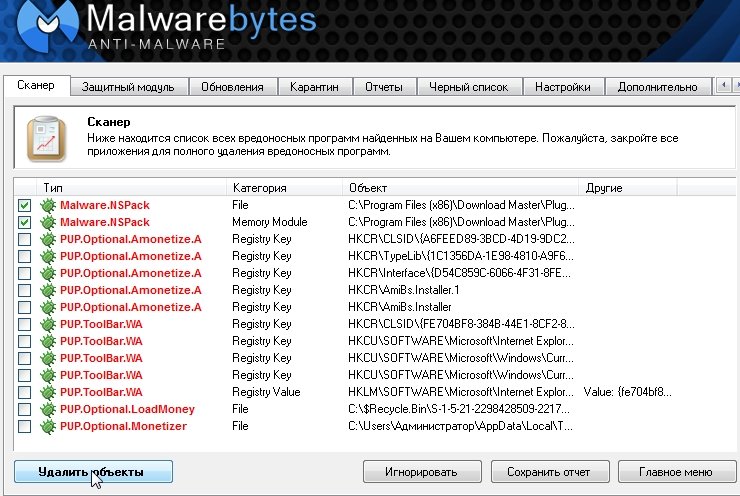
Task: Return via the Главное меню button
Action: pos(676,472)
